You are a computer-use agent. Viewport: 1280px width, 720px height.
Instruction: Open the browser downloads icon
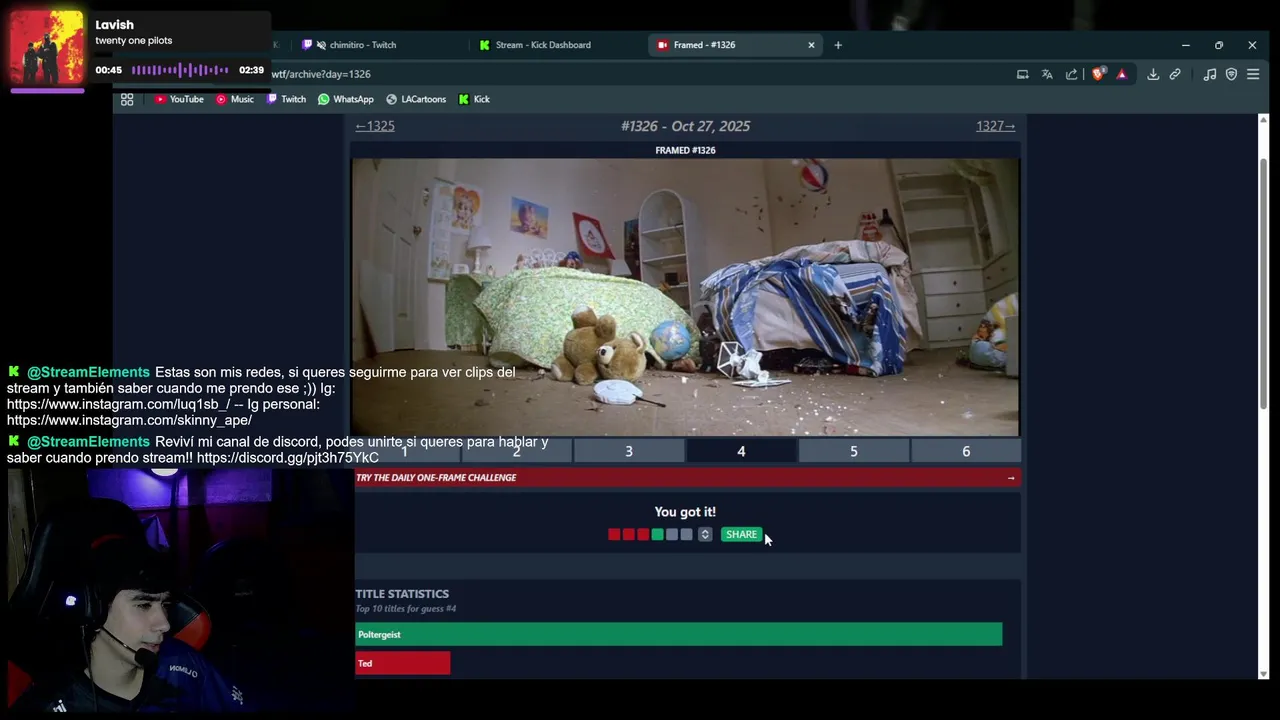pos(1153,74)
